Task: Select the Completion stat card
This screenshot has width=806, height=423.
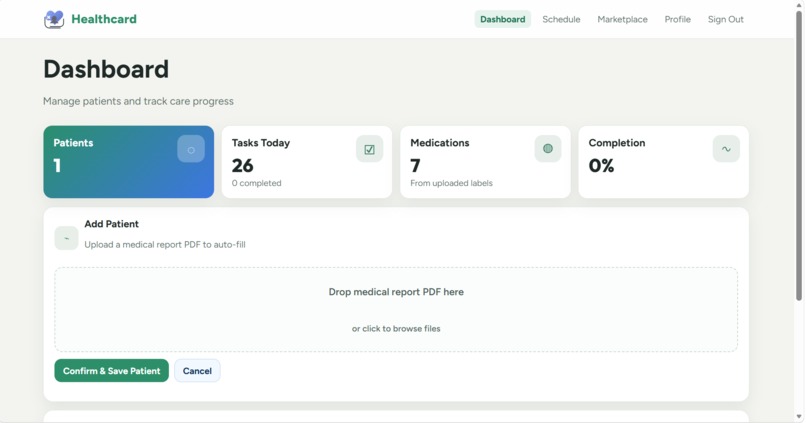Action: click(x=664, y=162)
